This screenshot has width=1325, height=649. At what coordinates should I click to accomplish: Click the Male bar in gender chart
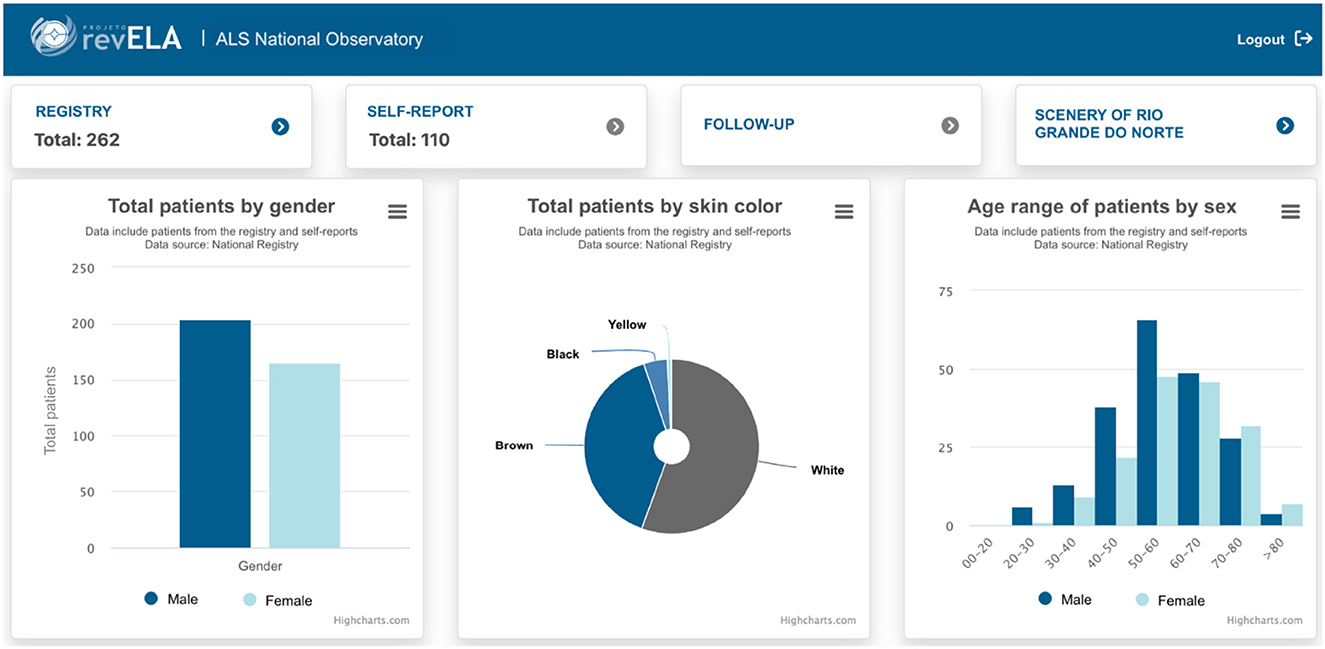[x=215, y=434]
